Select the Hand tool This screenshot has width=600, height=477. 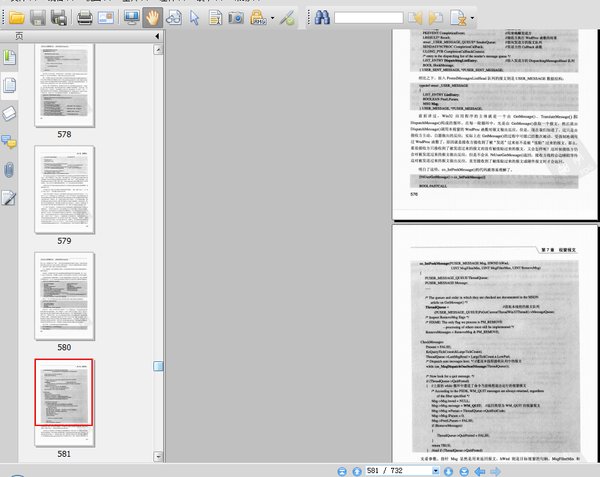pos(152,18)
